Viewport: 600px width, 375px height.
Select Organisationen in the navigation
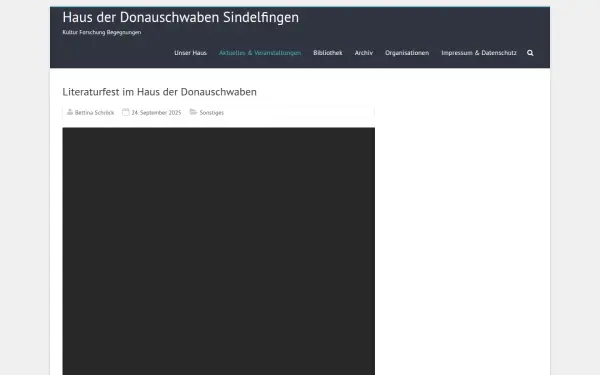pos(407,53)
